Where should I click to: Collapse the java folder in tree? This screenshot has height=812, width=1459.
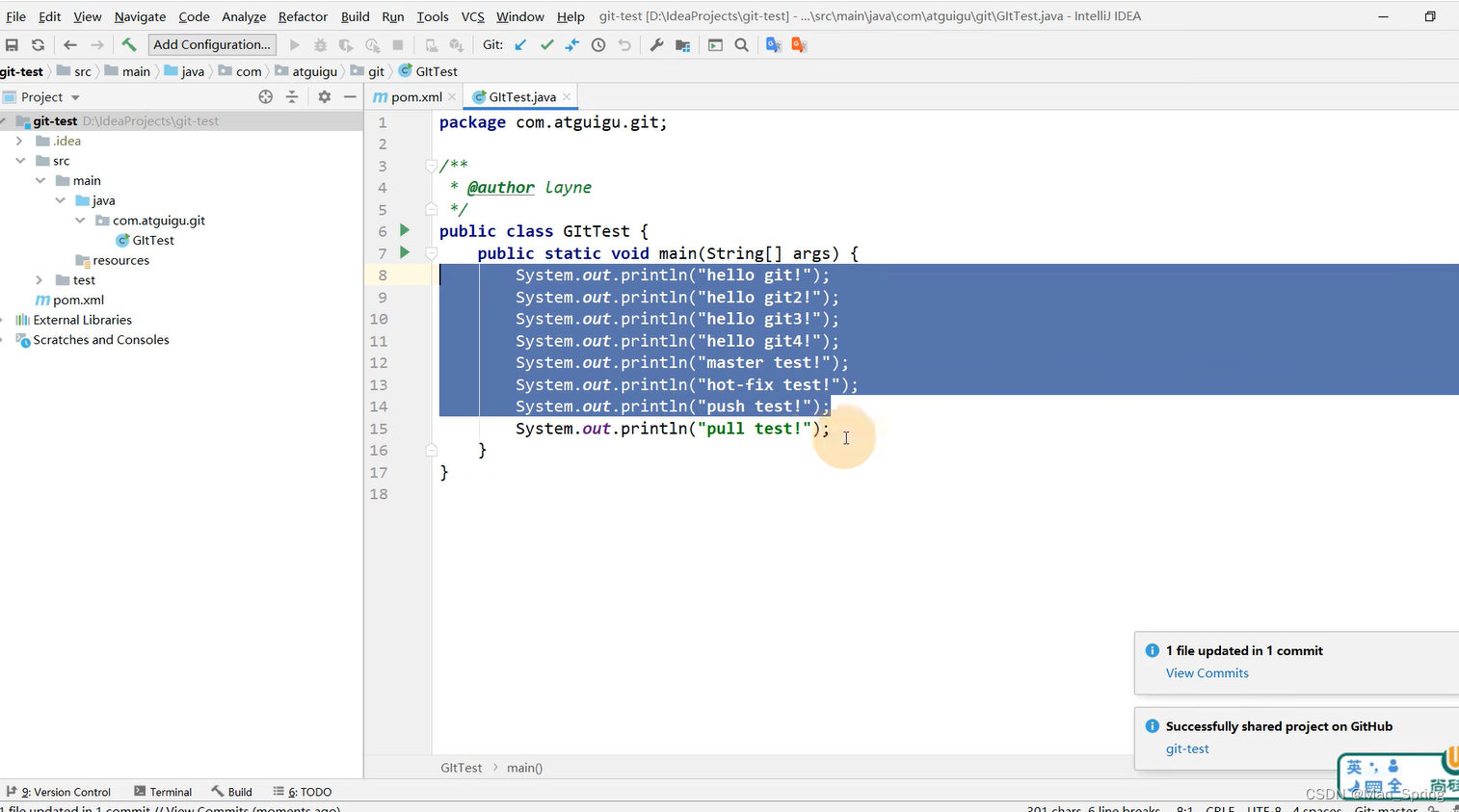60,200
